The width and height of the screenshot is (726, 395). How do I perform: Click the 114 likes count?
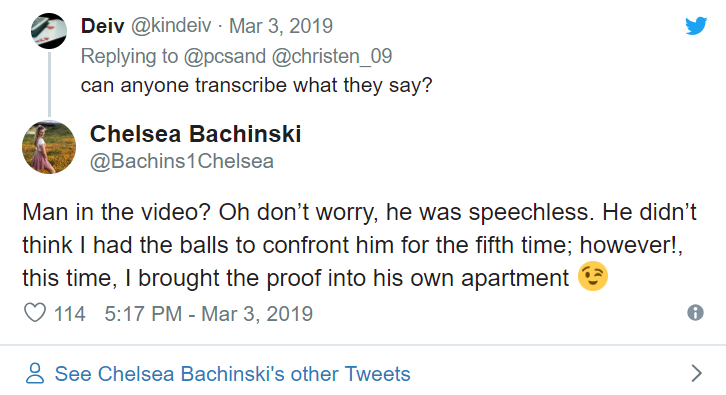coord(69,313)
